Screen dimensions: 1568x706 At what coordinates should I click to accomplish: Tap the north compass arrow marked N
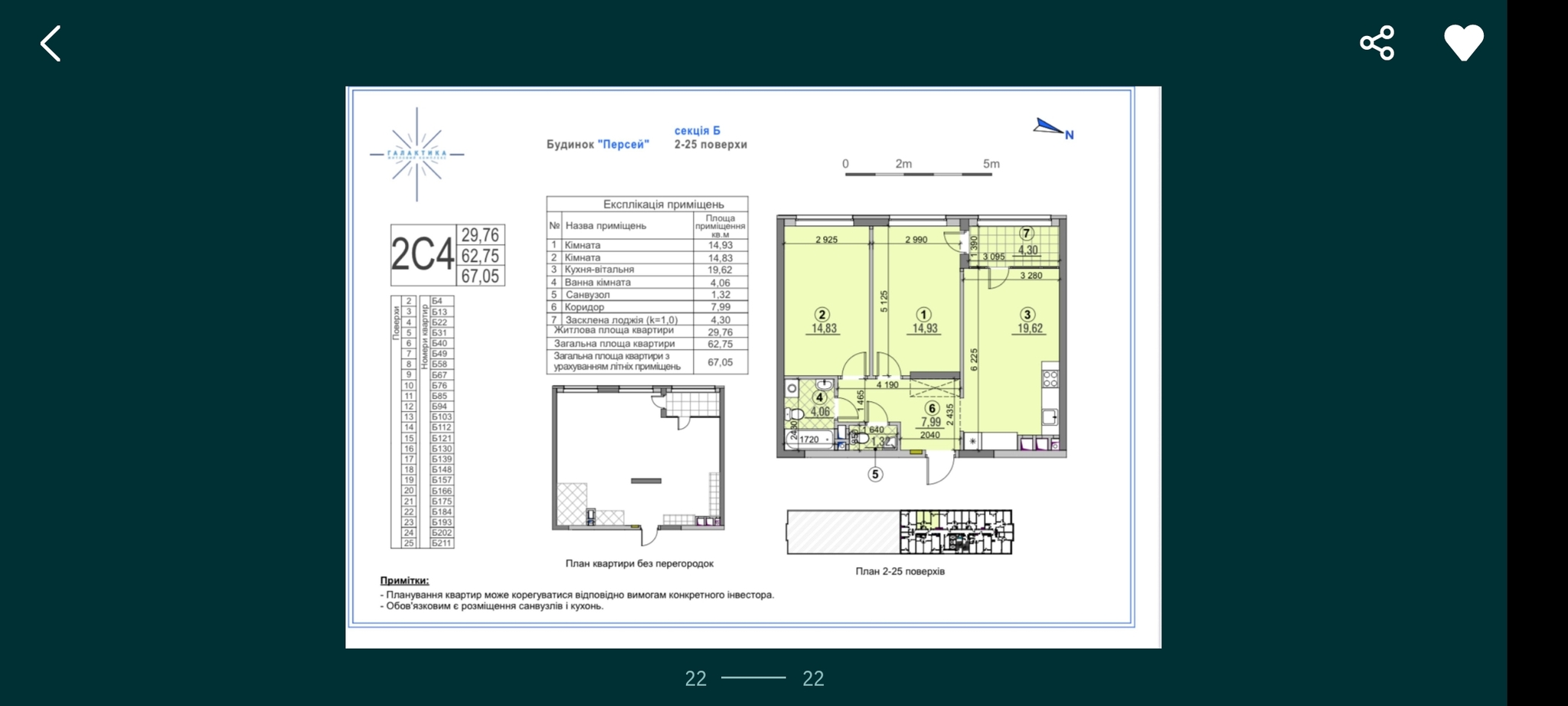click(x=1053, y=129)
